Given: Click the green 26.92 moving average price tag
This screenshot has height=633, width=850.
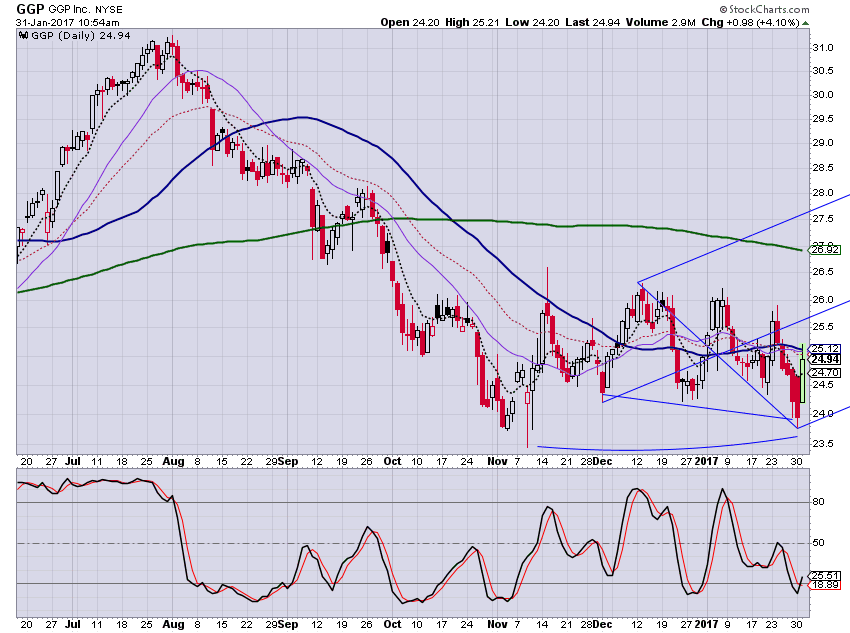Looking at the screenshot, I should click(x=823, y=250).
